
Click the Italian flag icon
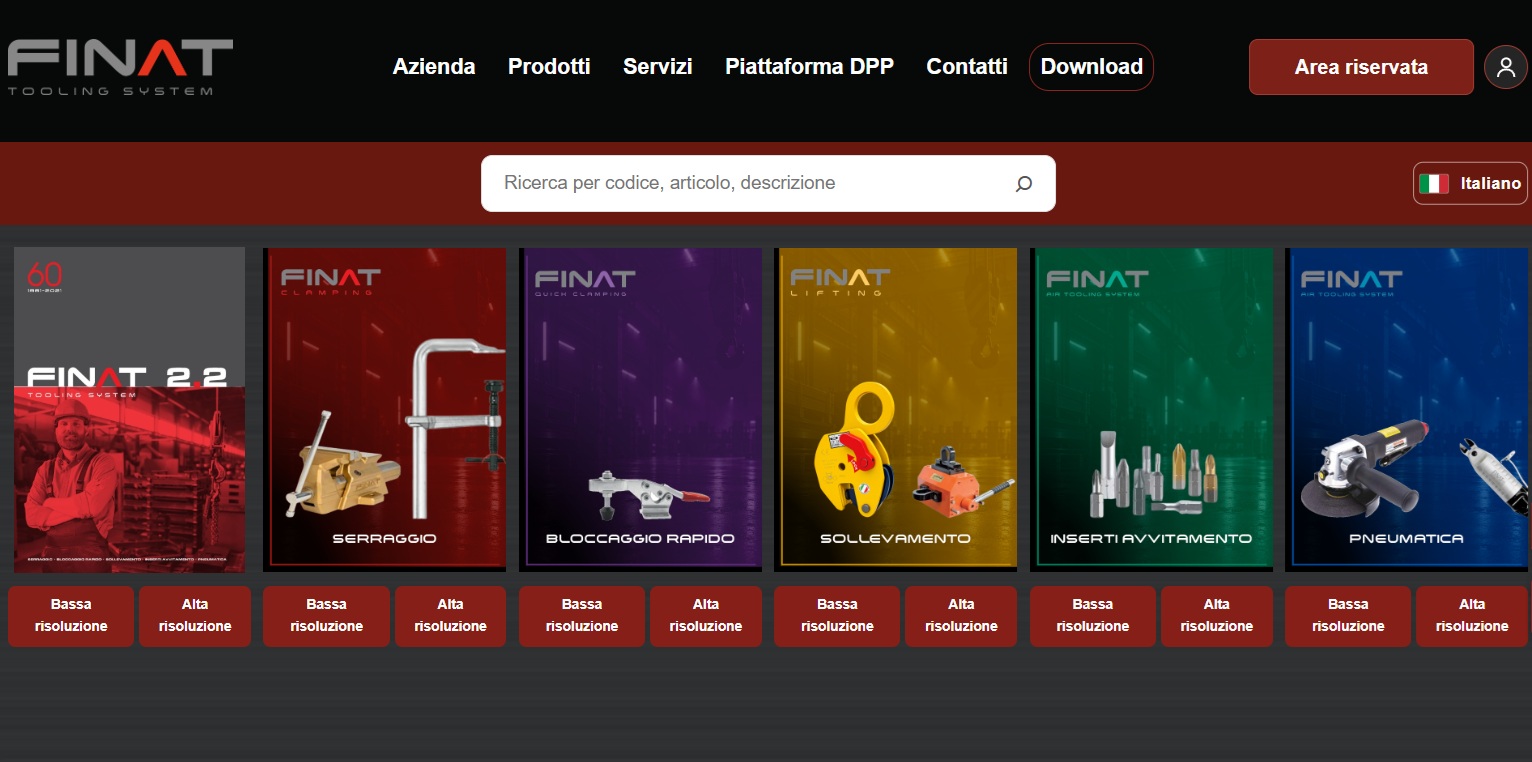click(1434, 183)
